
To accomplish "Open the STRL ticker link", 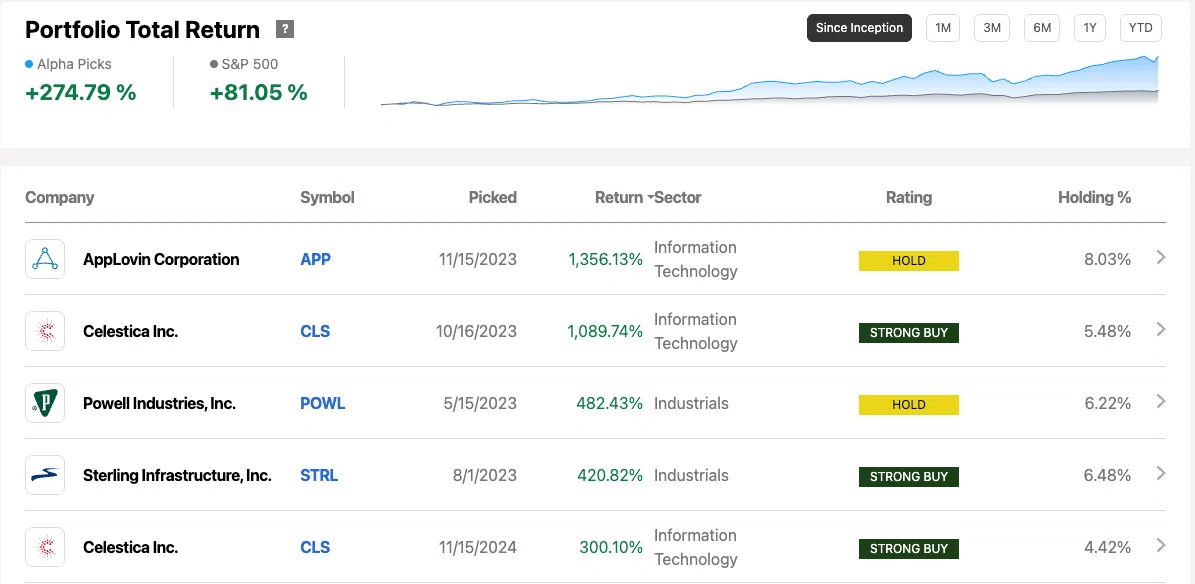I will (x=319, y=475).
